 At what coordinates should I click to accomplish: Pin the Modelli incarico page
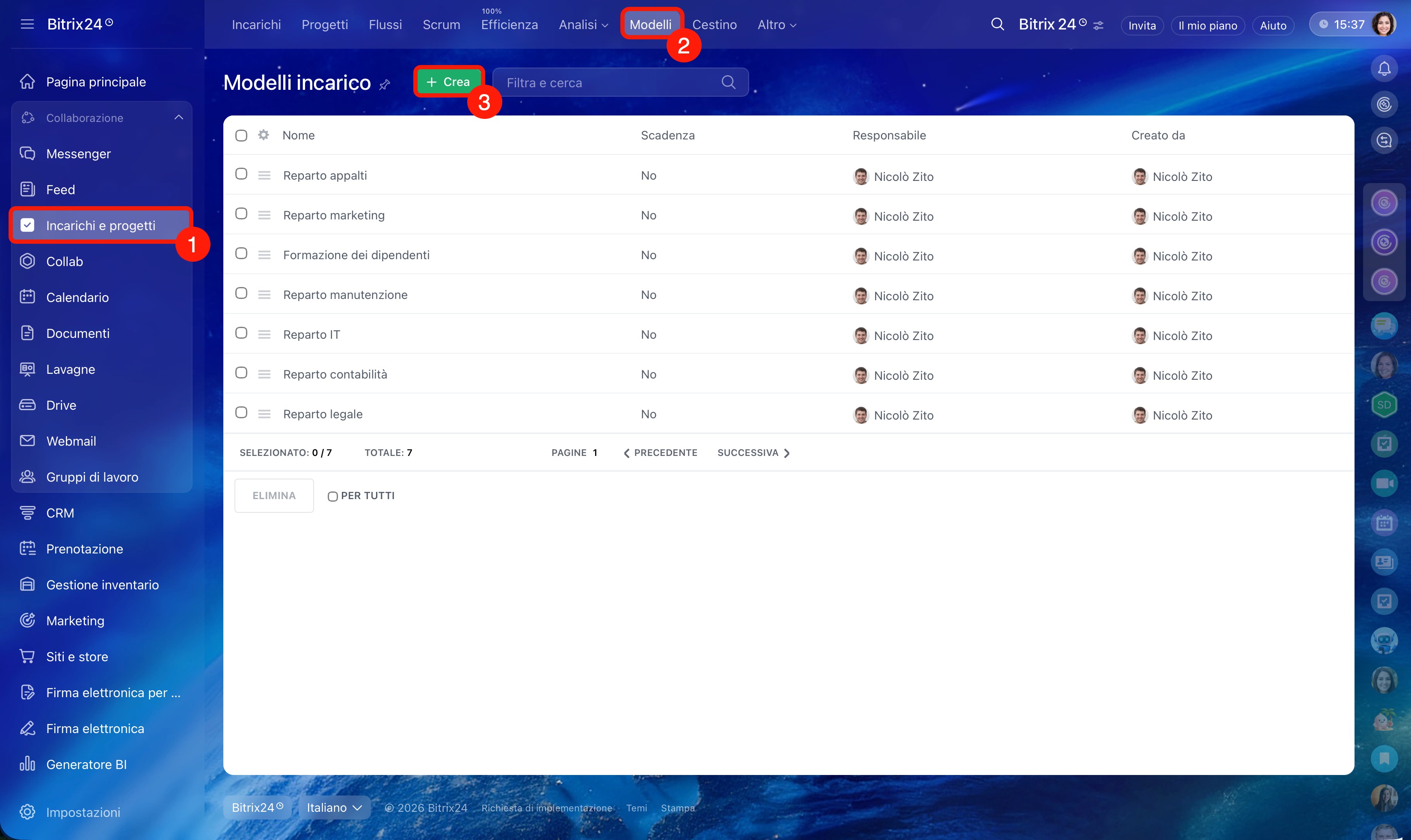pos(385,84)
